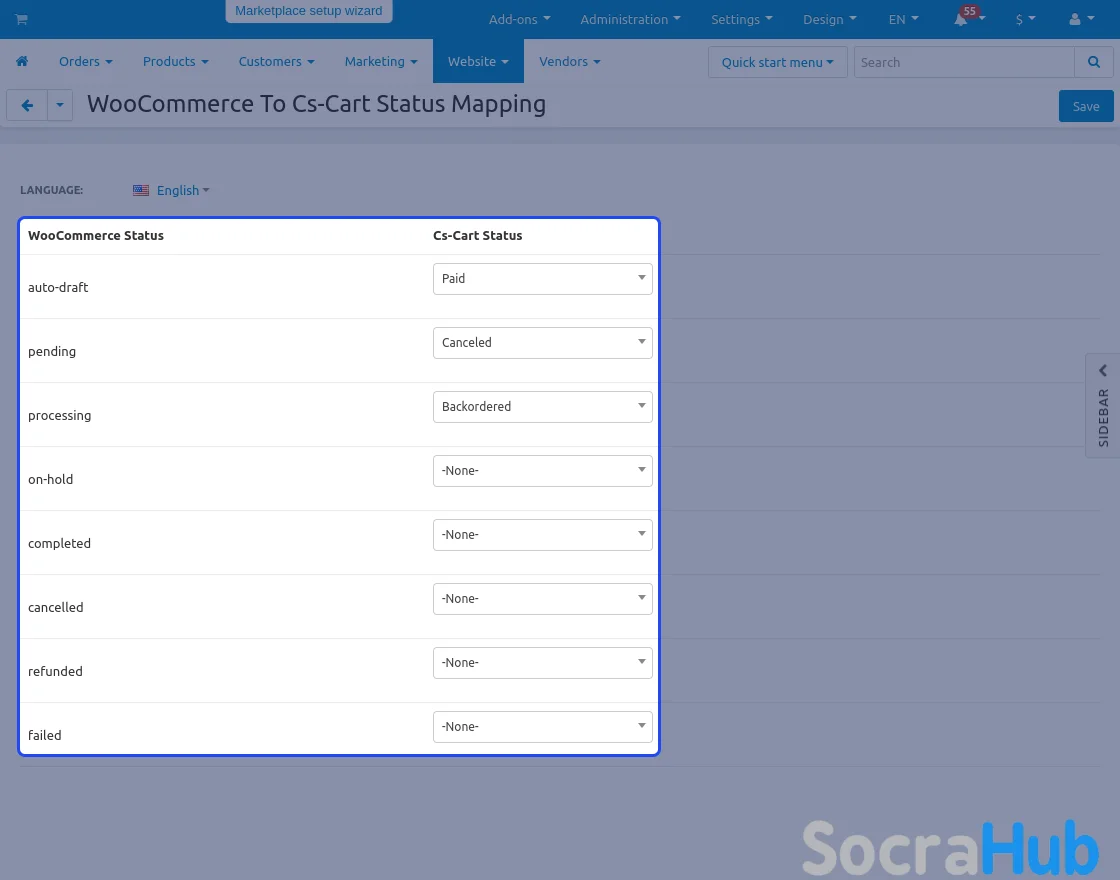Viewport: 1120px width, 880px height.
Task: Click the home icon in navigation
Action: (22, 61)
